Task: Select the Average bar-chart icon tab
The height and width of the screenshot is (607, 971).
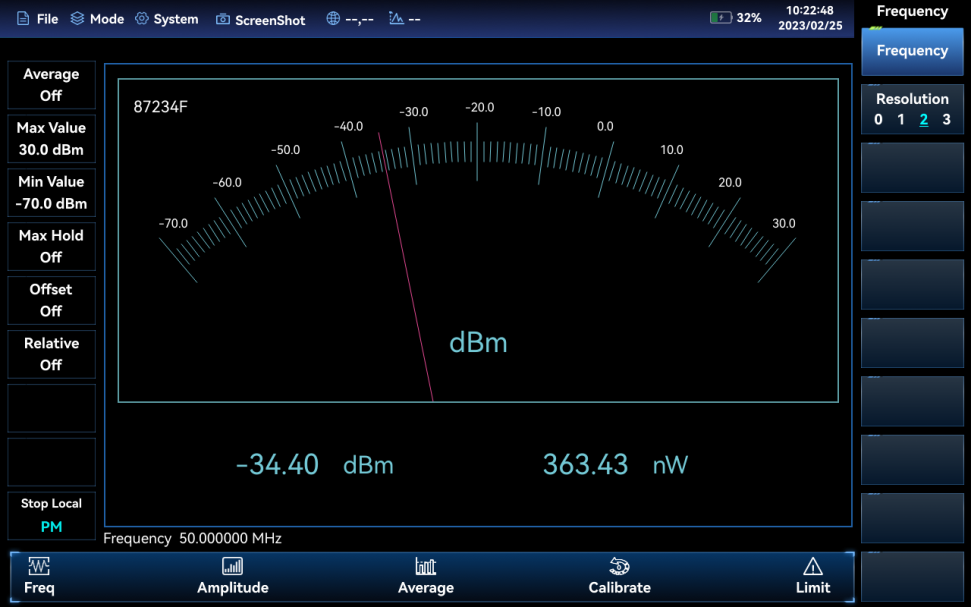Action: (x=425, y=576)
